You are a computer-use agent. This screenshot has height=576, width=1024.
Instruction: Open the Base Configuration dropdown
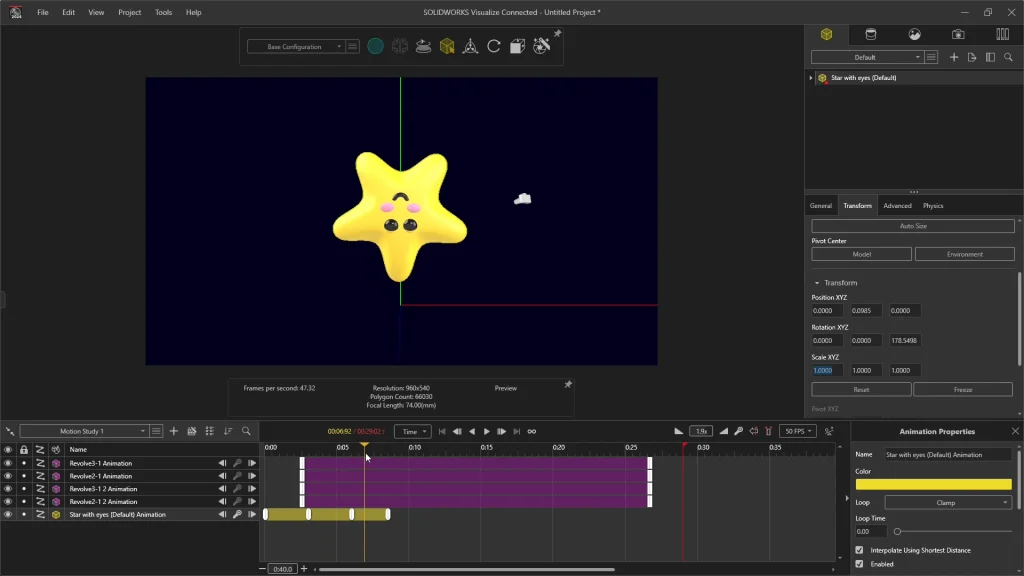(295, 47)
